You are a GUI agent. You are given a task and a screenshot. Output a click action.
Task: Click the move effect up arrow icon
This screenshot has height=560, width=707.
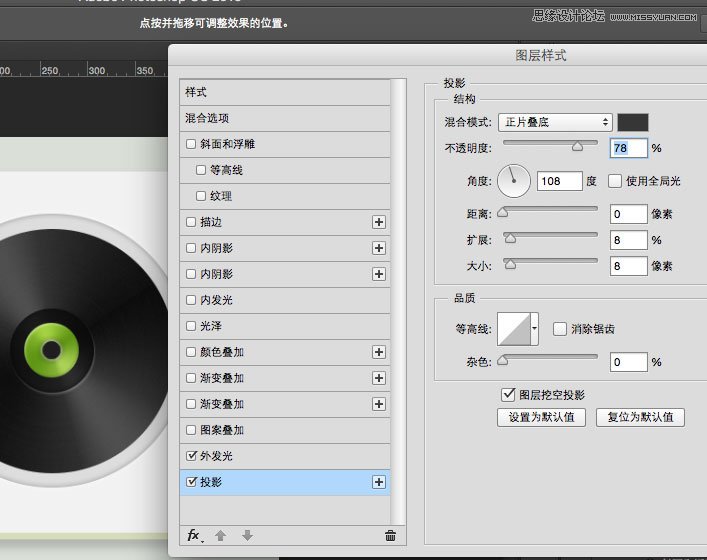coord(220,536)
